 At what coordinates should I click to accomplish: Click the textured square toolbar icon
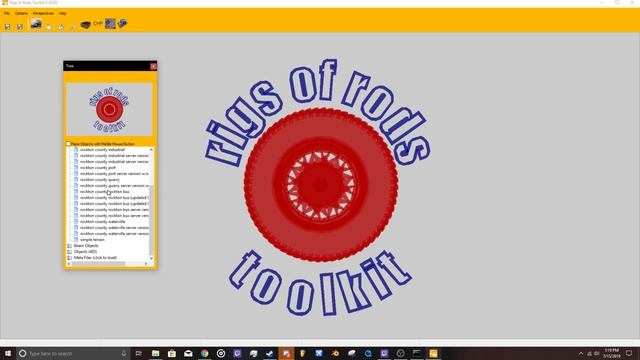[110, 24]
